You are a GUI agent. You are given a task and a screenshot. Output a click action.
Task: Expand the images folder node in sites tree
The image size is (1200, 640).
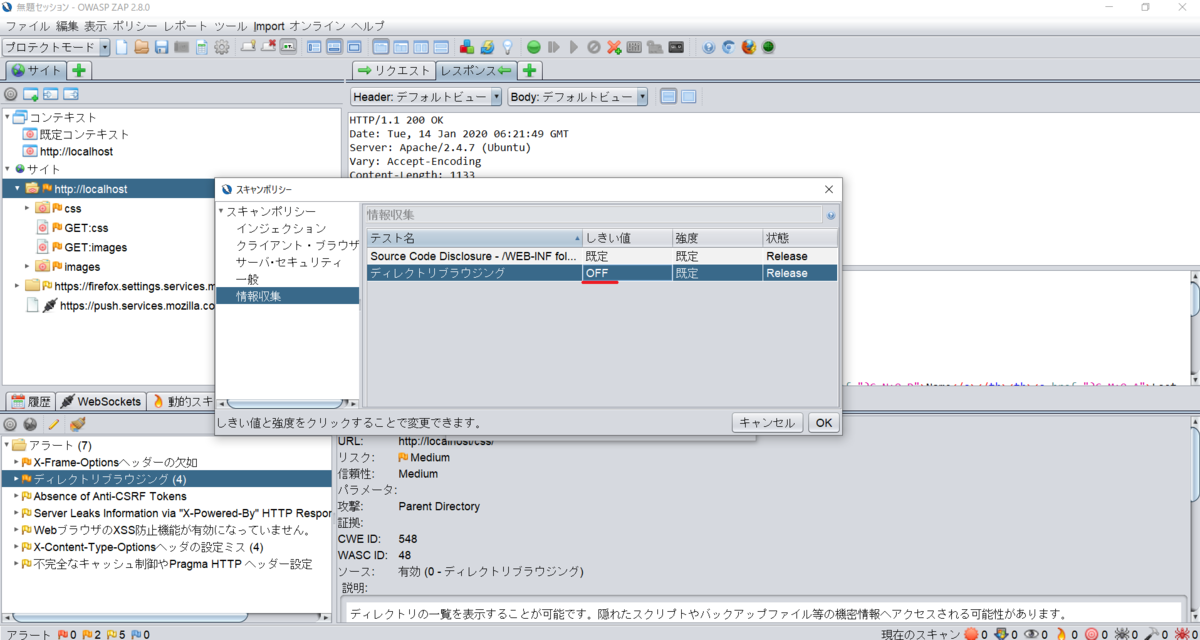coord(27,266)
